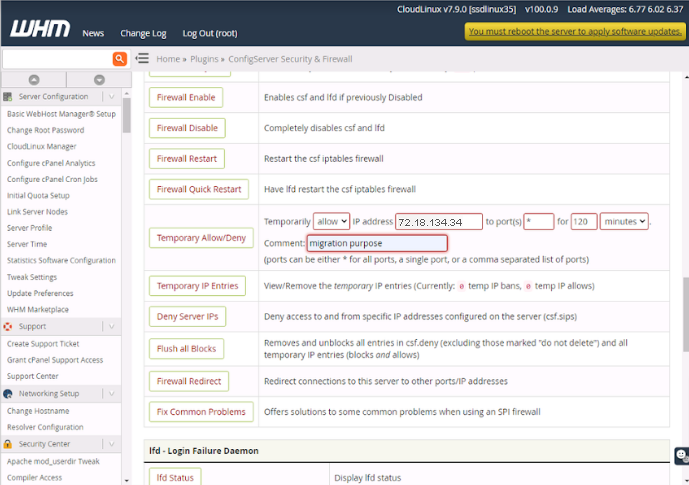The image size is (689, 485).
Task: Open Server Time
Action: coord(27,244)
